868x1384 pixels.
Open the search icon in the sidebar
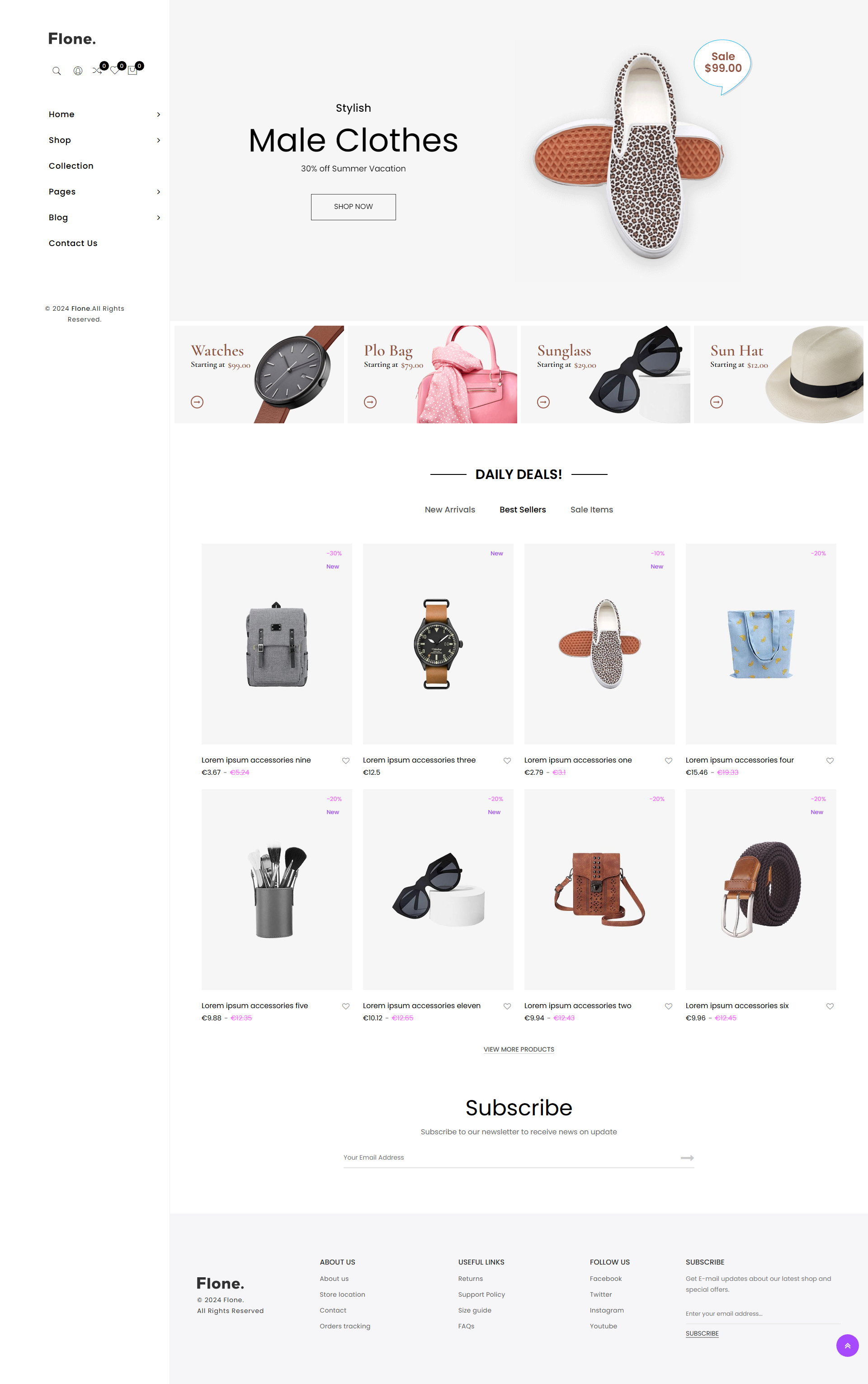(56, 71)
